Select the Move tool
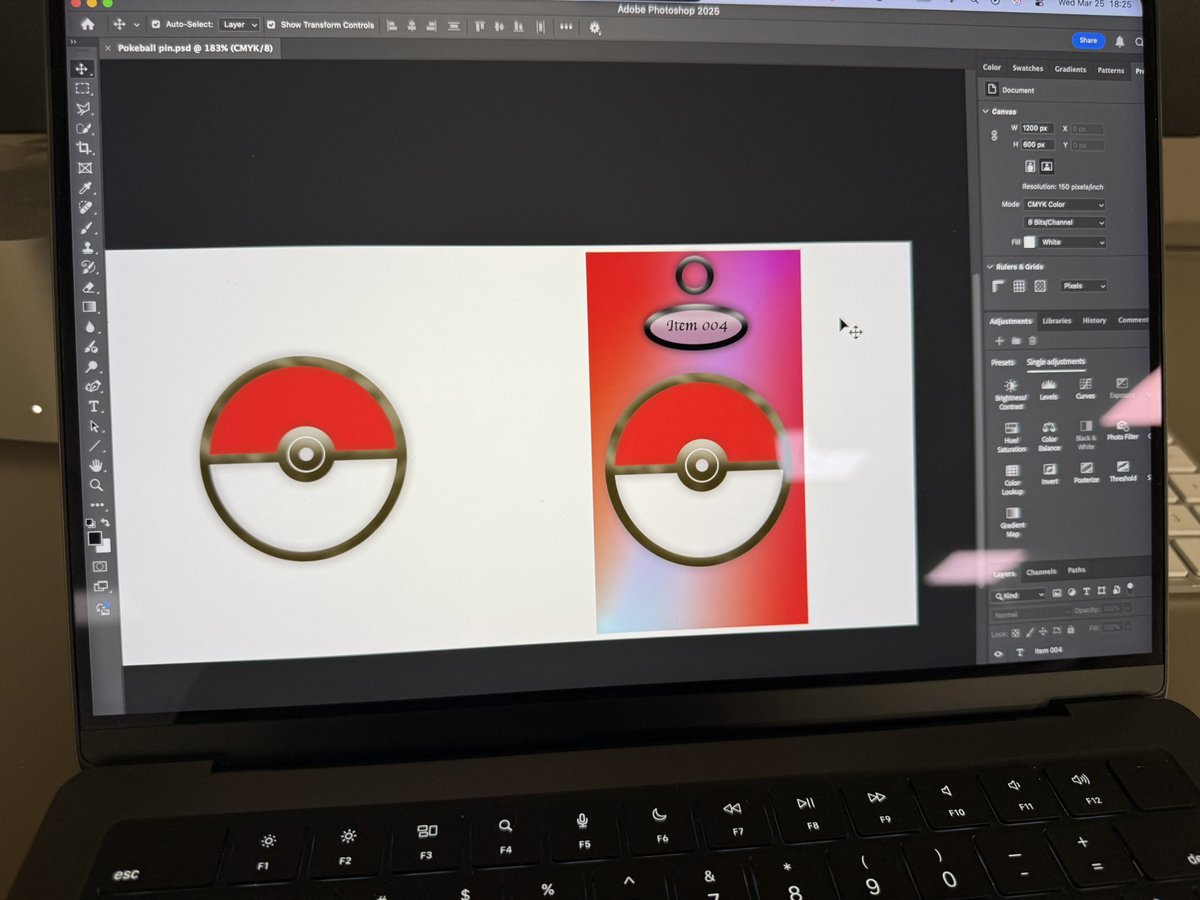The height and width of the screenshot is (900, 1200). (x=84, y=68)
